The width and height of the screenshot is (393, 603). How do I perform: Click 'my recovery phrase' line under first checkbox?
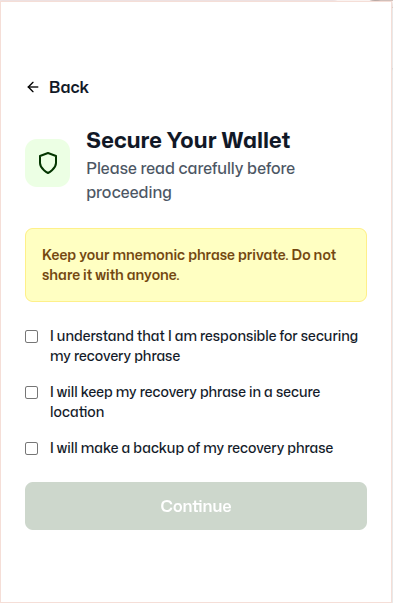115,356
